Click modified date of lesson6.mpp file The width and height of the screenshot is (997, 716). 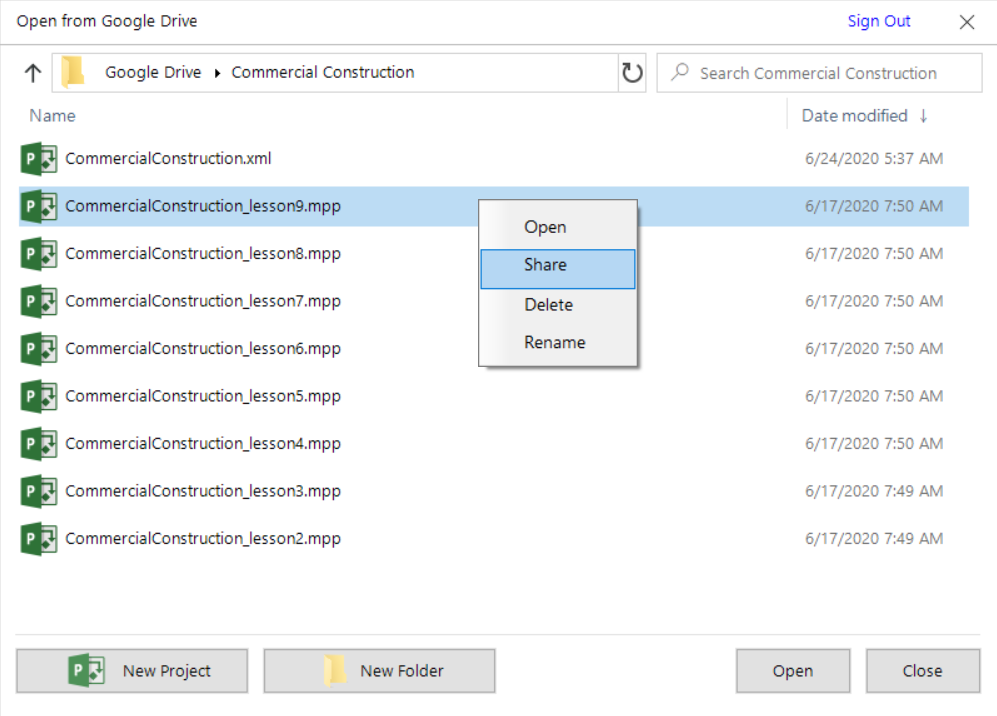click(x=874, y=348)
